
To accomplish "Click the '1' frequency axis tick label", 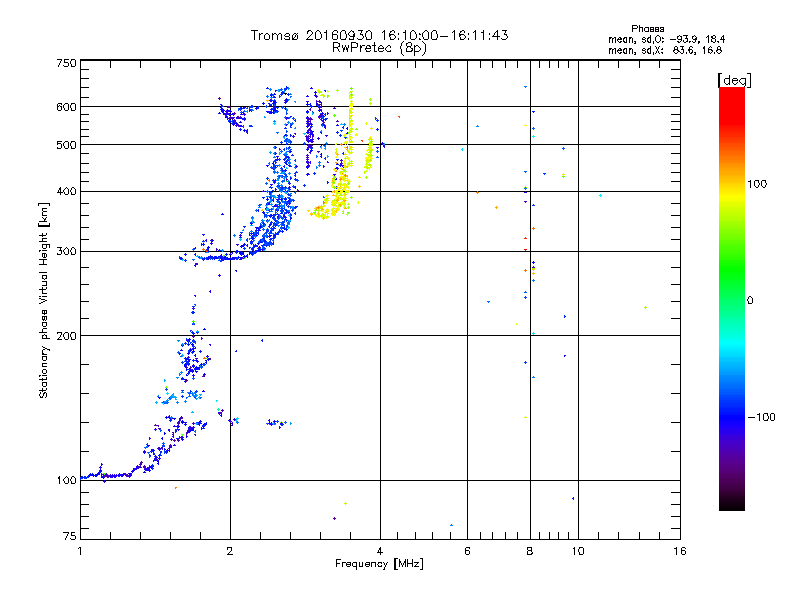I will pyautogui.click(x=80, y=551).
